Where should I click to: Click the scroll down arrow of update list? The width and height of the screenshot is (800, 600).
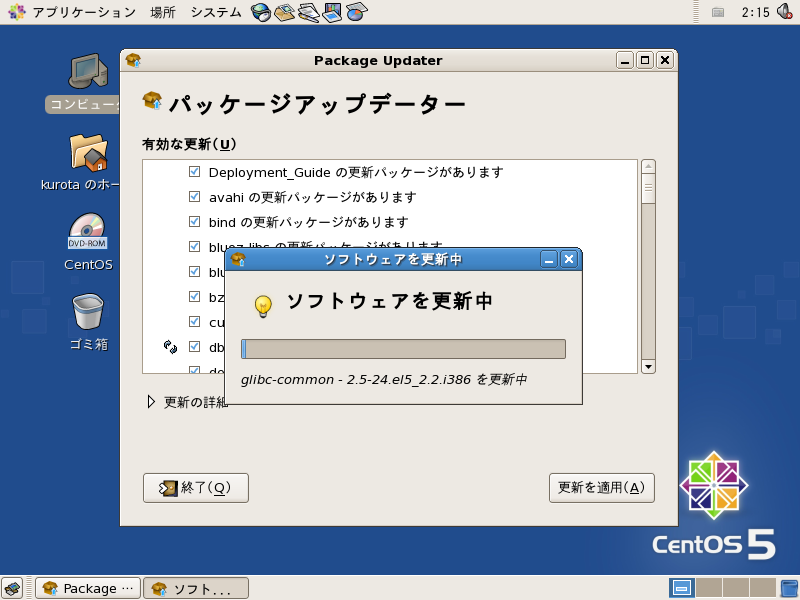click(648, 366)
